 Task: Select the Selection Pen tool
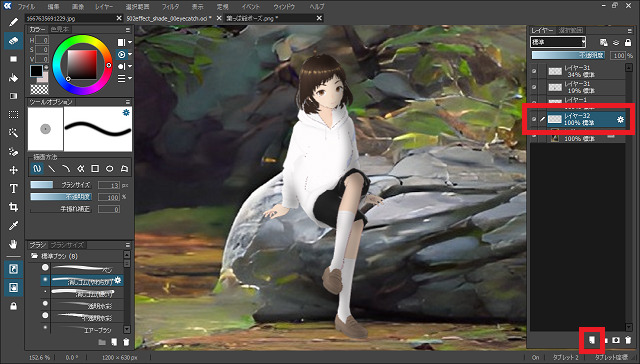(13, 152)
